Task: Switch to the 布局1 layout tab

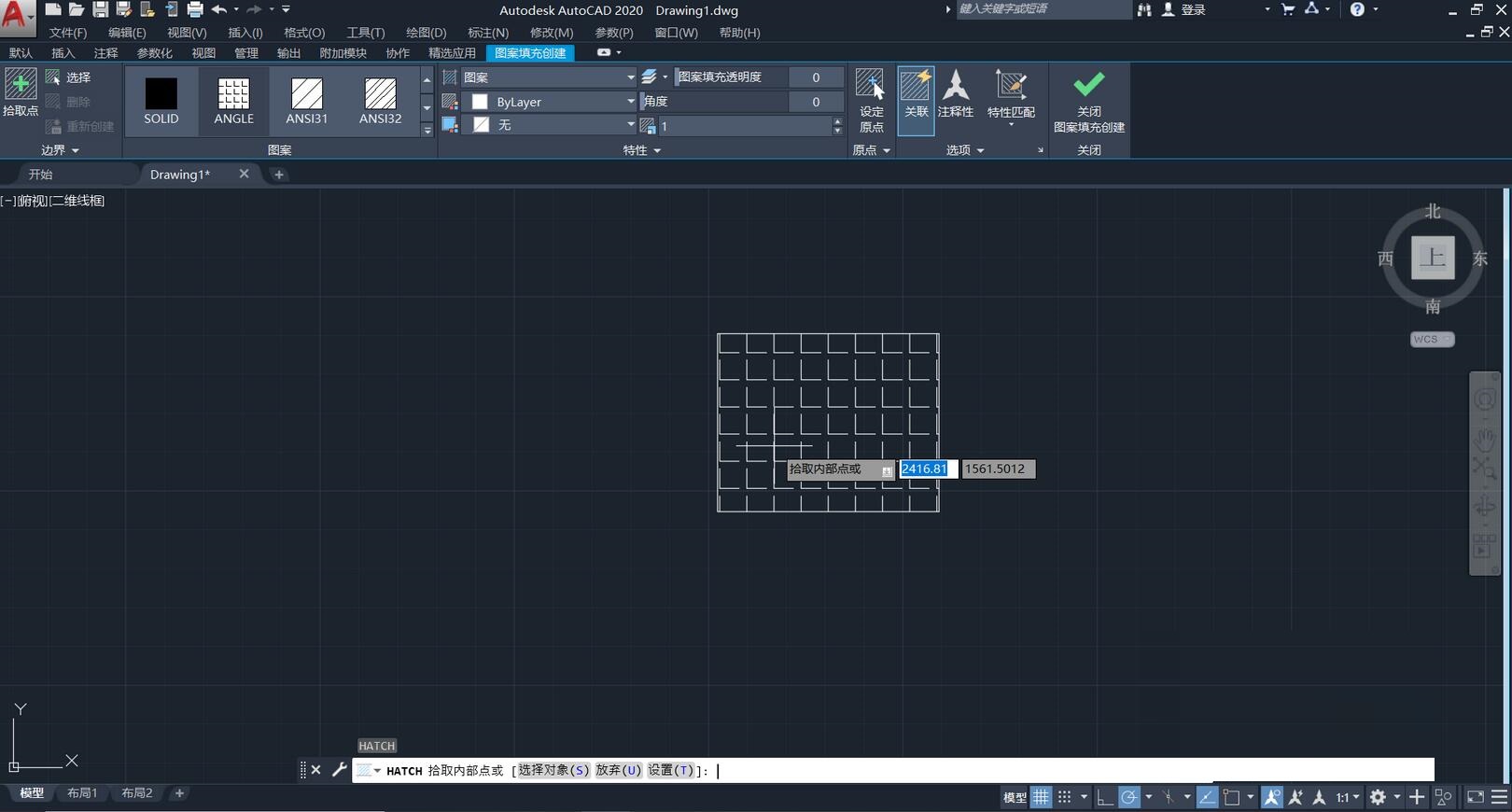Action: point(82,793)
